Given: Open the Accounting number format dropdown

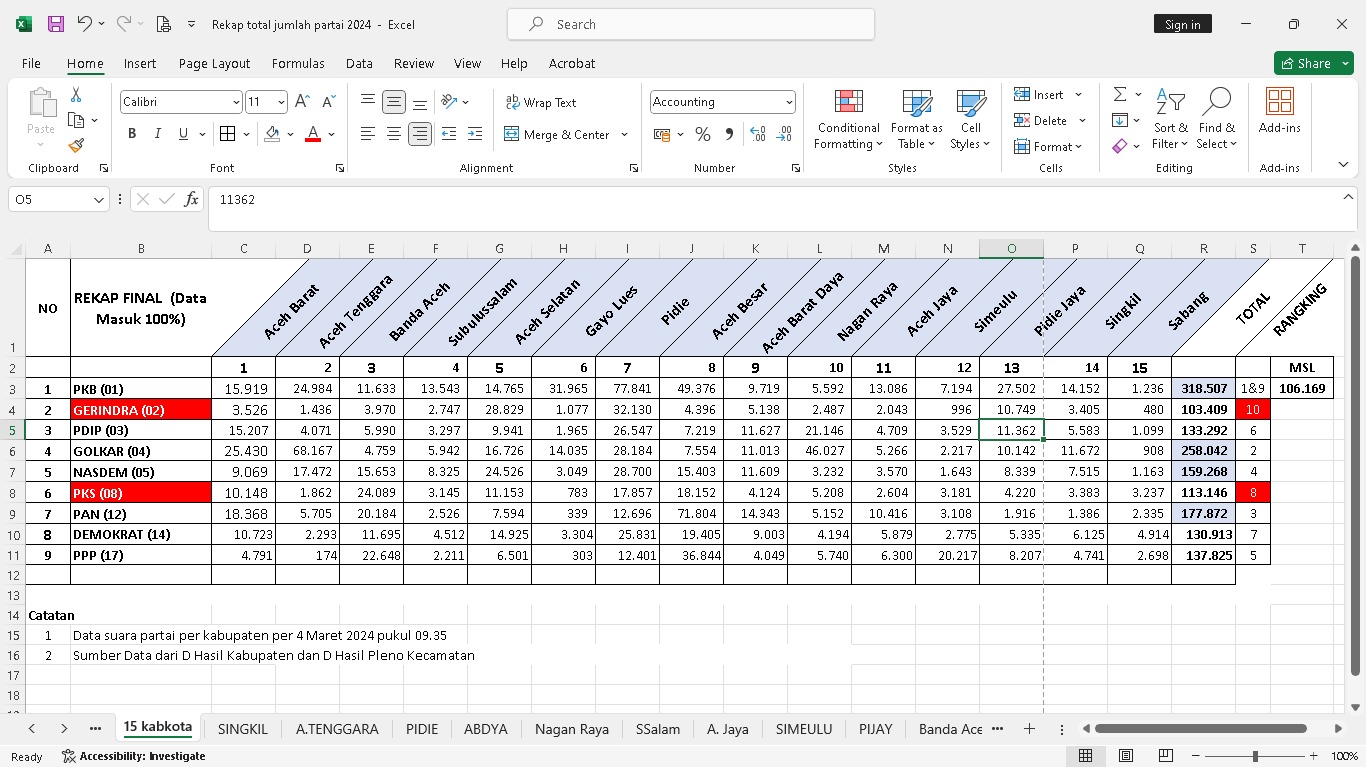Looking at the screenshot, I should click(789, 102).
